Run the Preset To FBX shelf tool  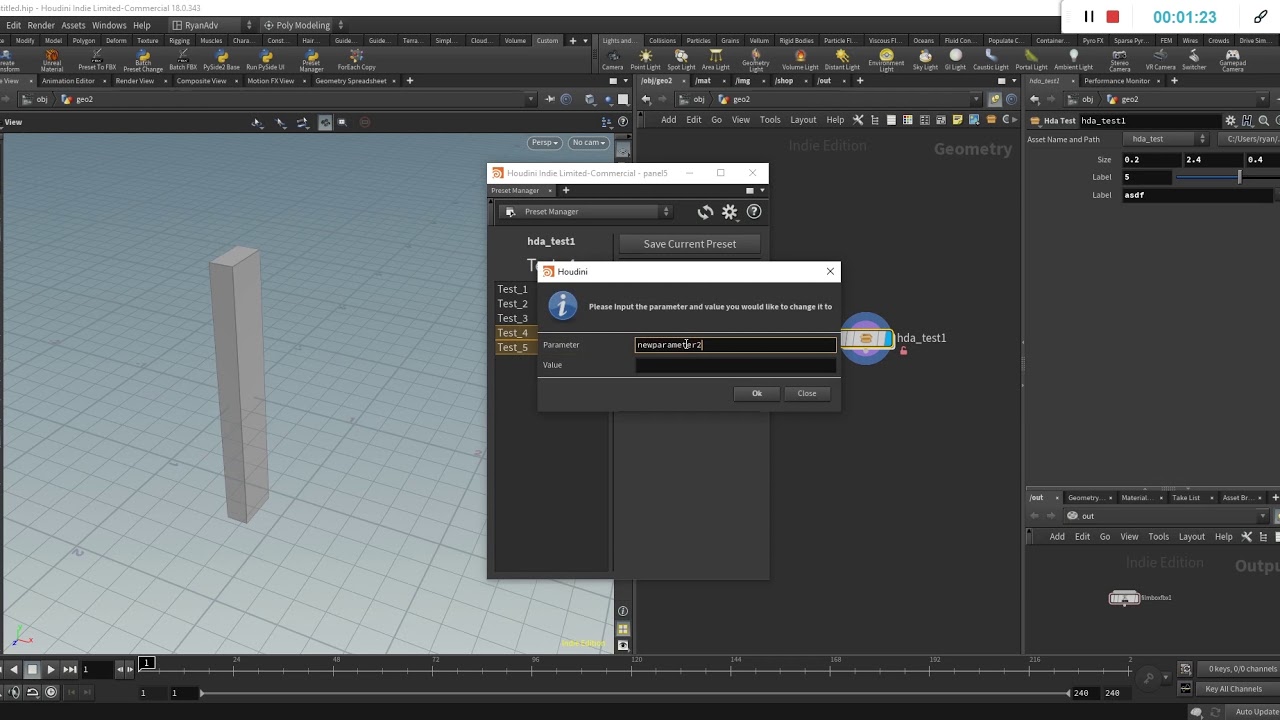click(97, 60)
